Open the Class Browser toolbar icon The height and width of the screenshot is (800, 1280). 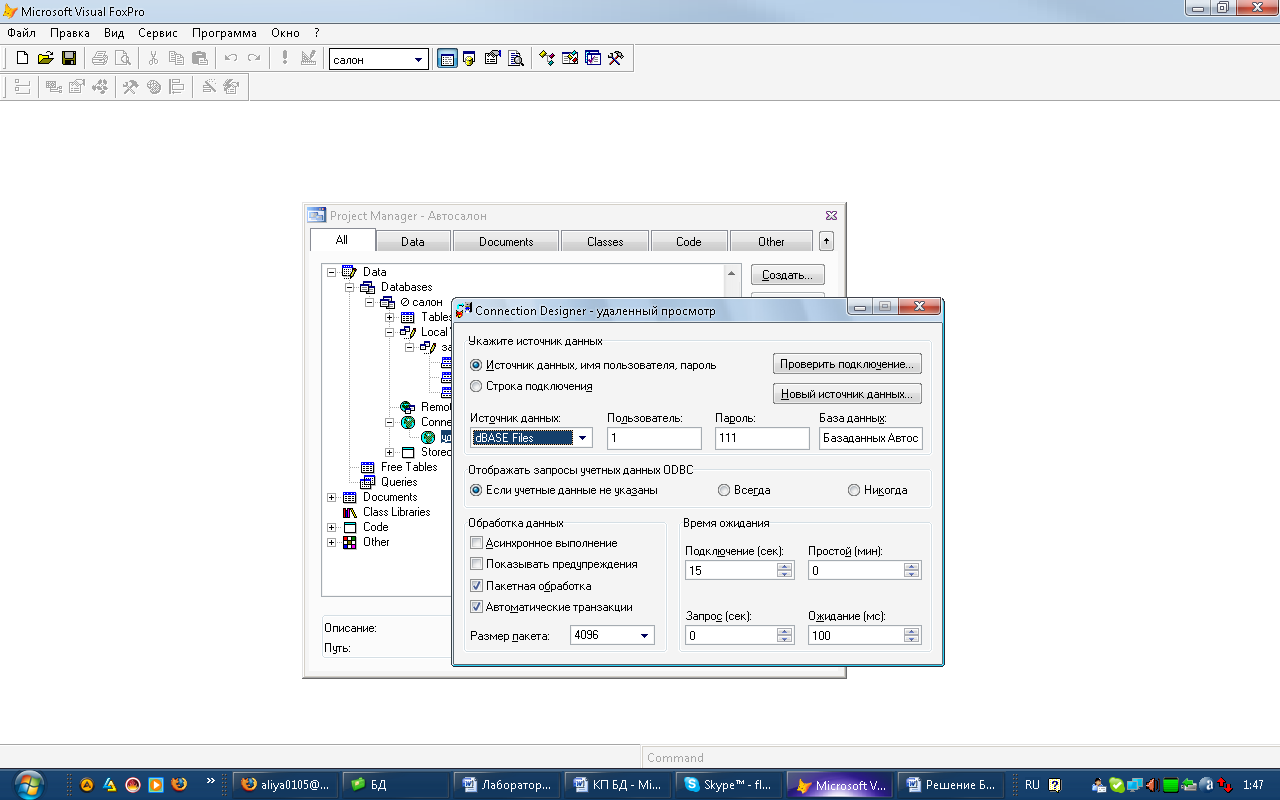(547, 59)
